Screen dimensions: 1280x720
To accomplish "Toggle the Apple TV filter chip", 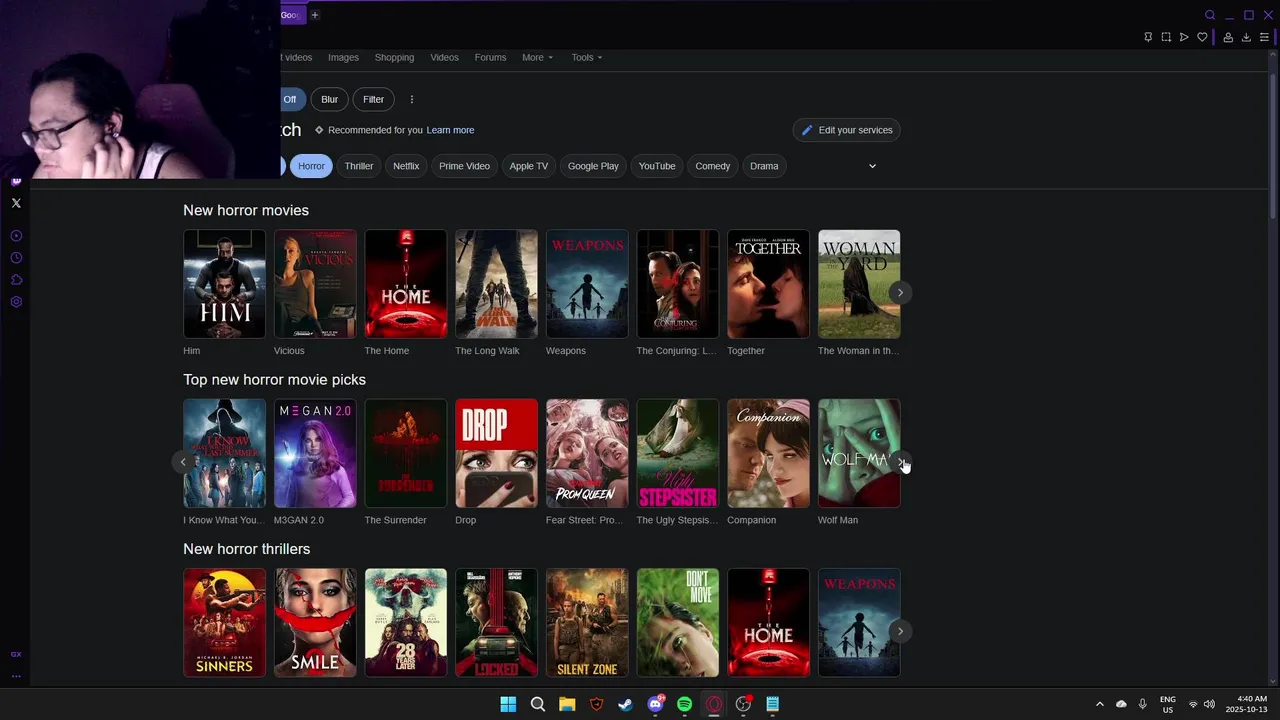I will (x=529, y=166).
